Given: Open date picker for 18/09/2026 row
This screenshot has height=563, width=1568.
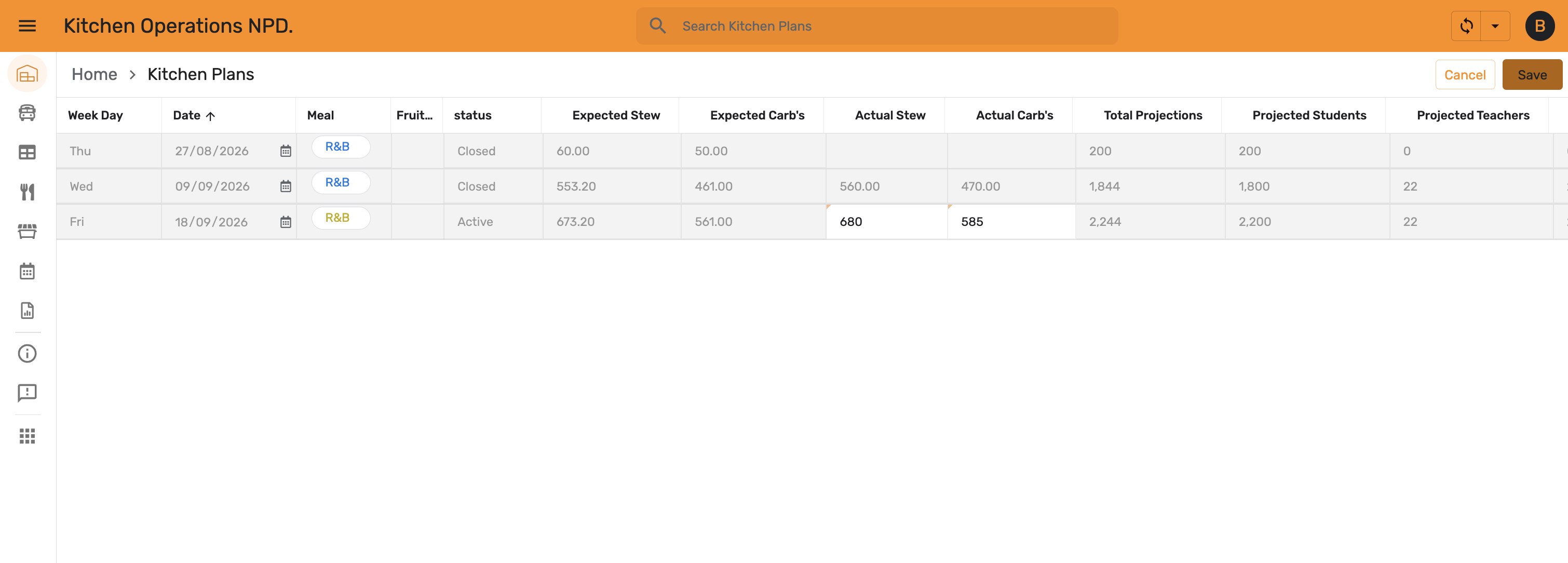Looking at the screenshot, I should (286, 222).
